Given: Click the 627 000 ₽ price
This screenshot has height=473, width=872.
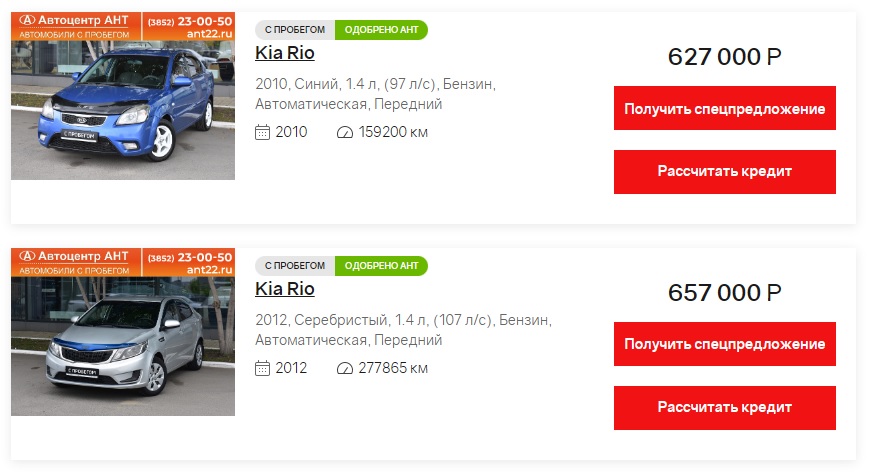Looking at the screenshot, I should (x=724, y=57).
